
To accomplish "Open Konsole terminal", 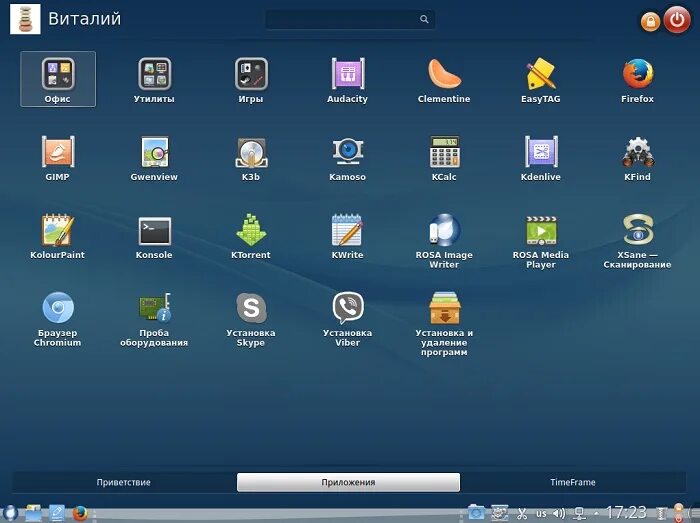I will [154, 236].
